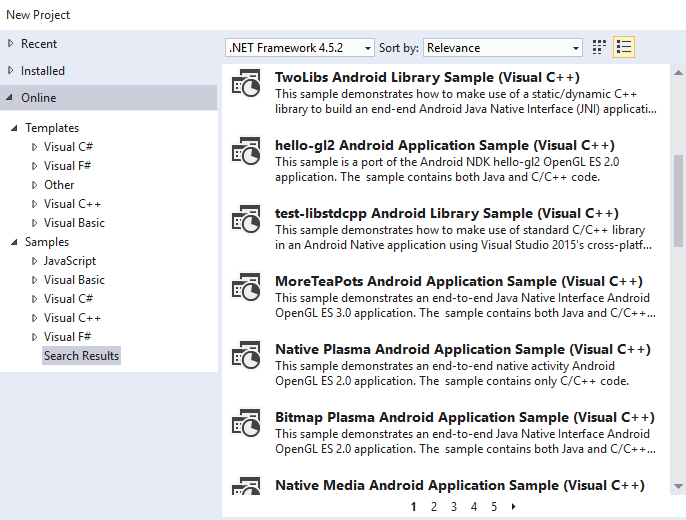
Task: Click the Native Plasma sample icon
Action: pos(246,358)
